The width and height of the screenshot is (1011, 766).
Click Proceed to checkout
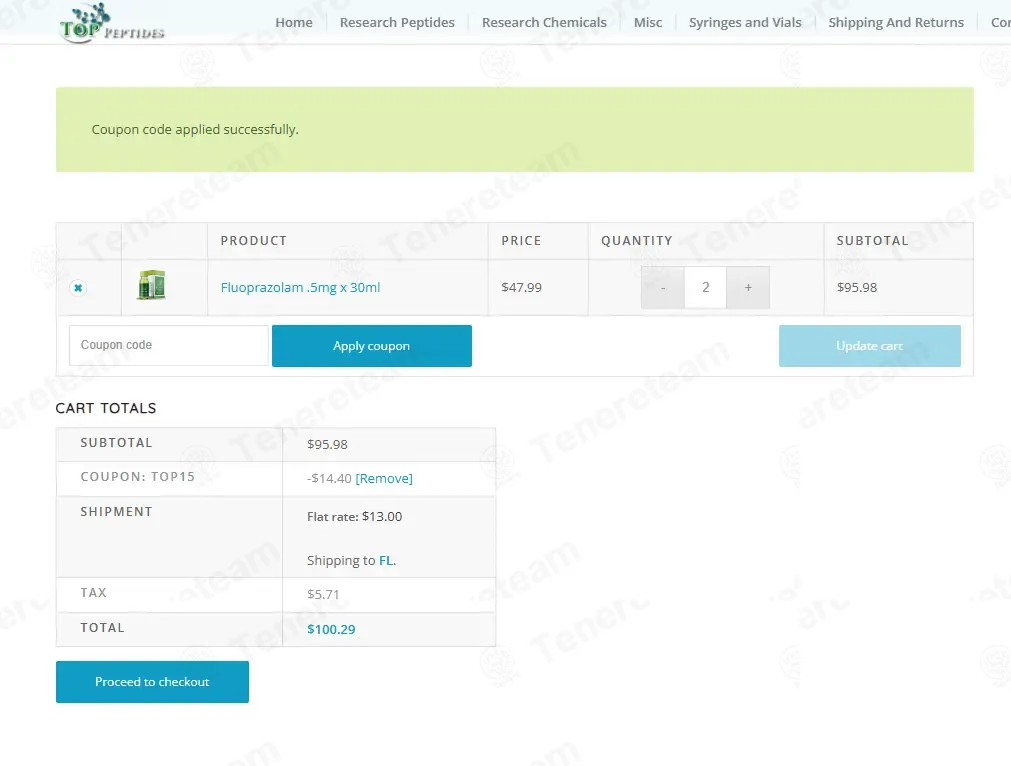point(152,682)
